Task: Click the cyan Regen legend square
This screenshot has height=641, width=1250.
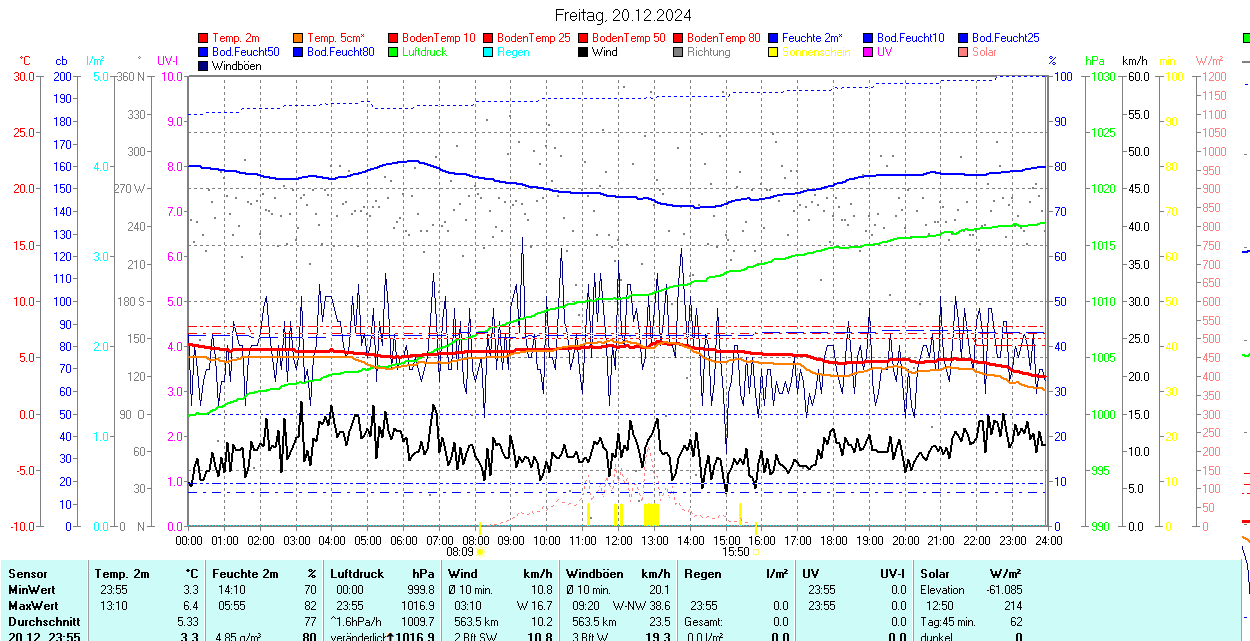Action: (x=489, y=52)
